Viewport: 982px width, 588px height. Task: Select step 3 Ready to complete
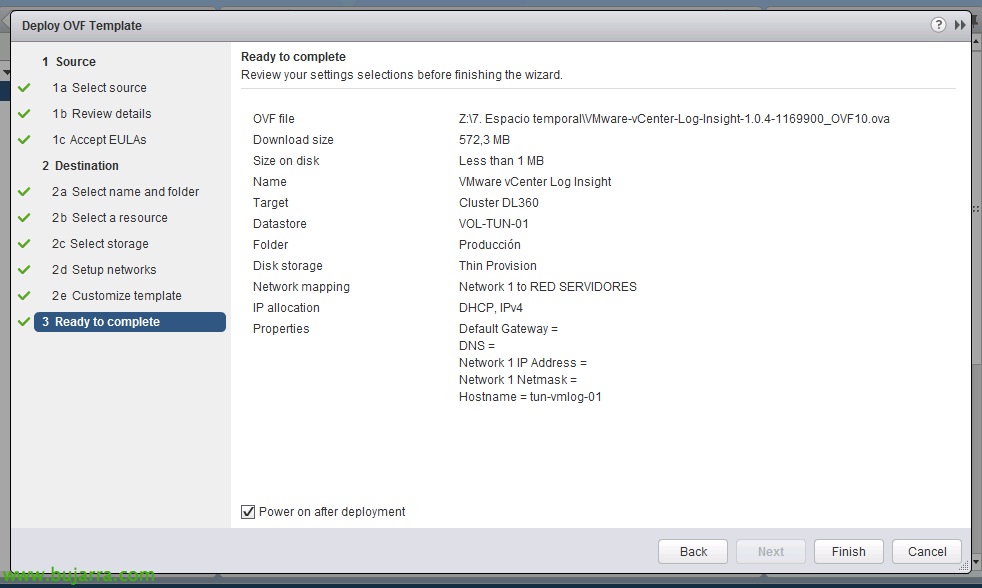(x=130, y=322)
